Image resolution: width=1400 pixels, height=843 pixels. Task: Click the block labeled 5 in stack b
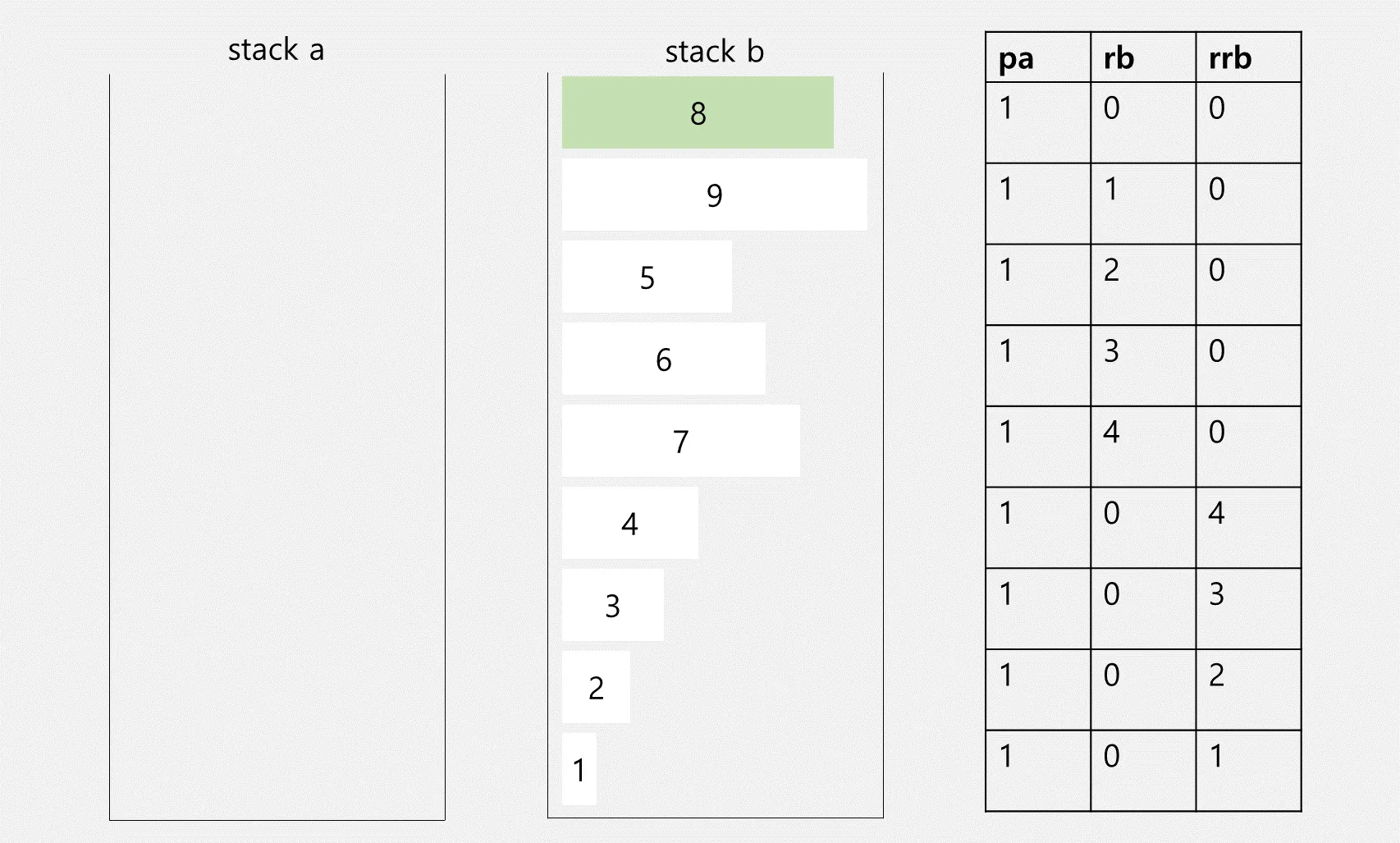pos(647,277)
